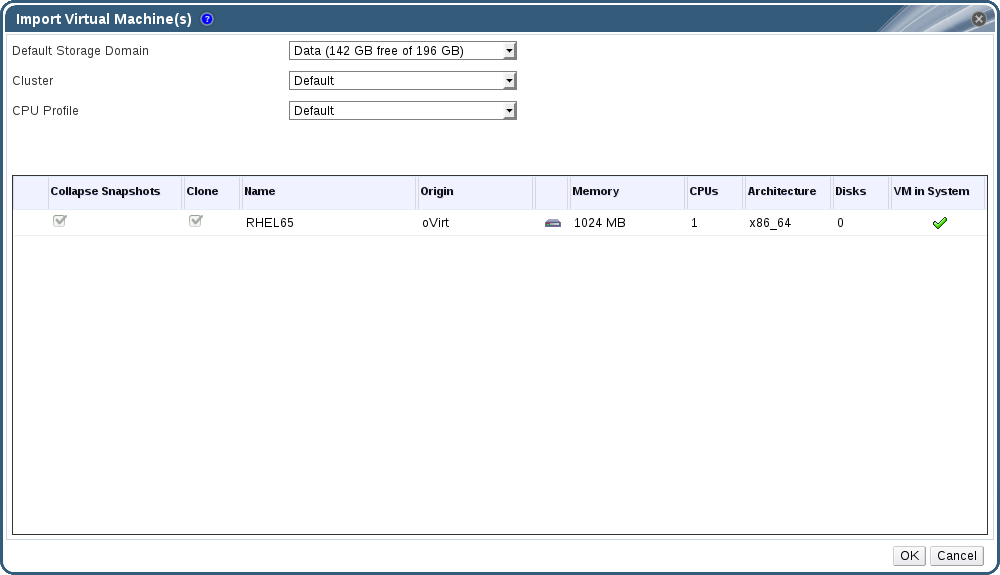Viewport: 1000px width, 575px height.
Task: Toggle Collapse Snapshots checkbox for RHEL65
Action: tap(60, 222)
